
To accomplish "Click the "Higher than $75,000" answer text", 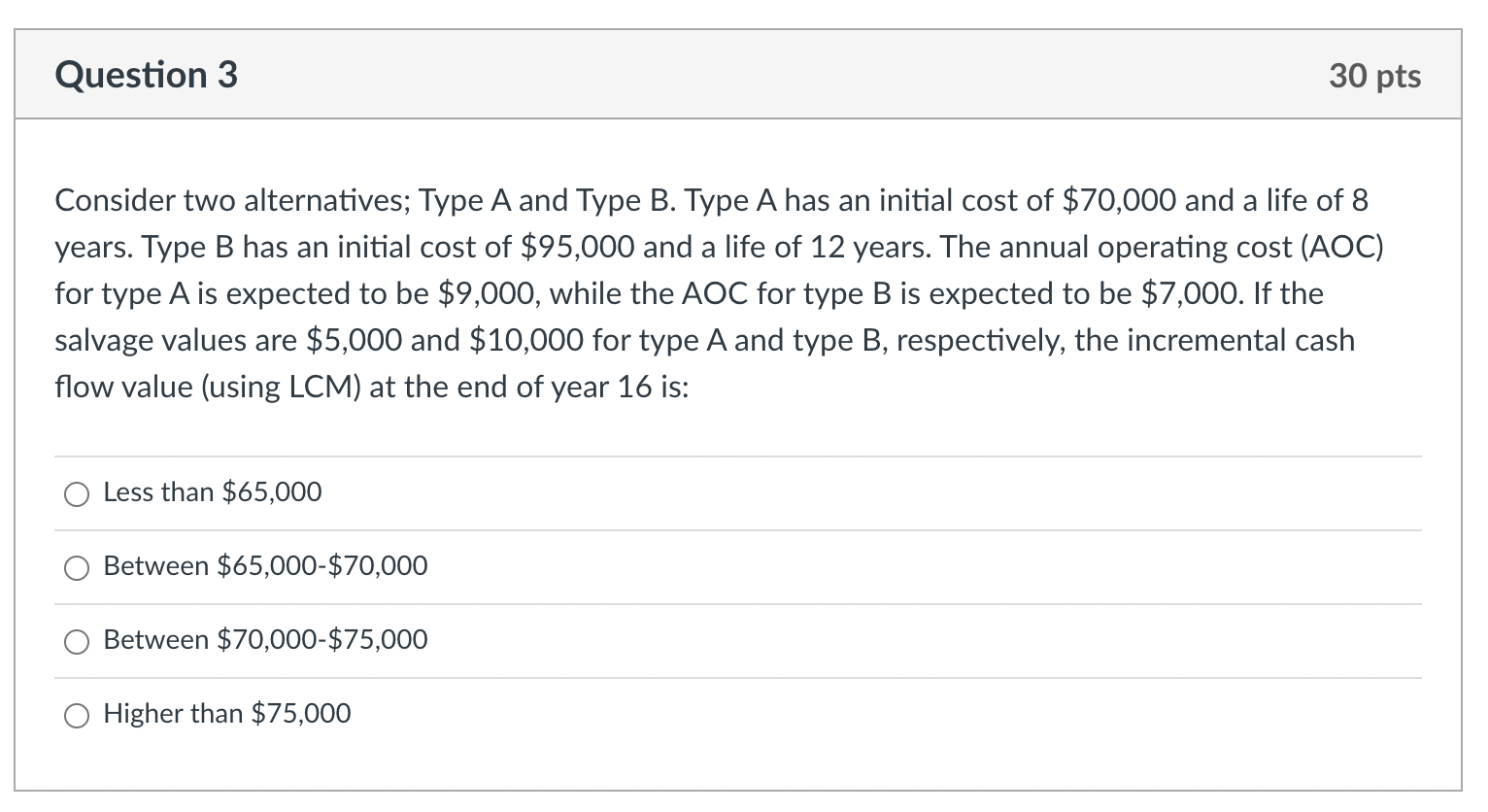I will click(x=226, y=714).
